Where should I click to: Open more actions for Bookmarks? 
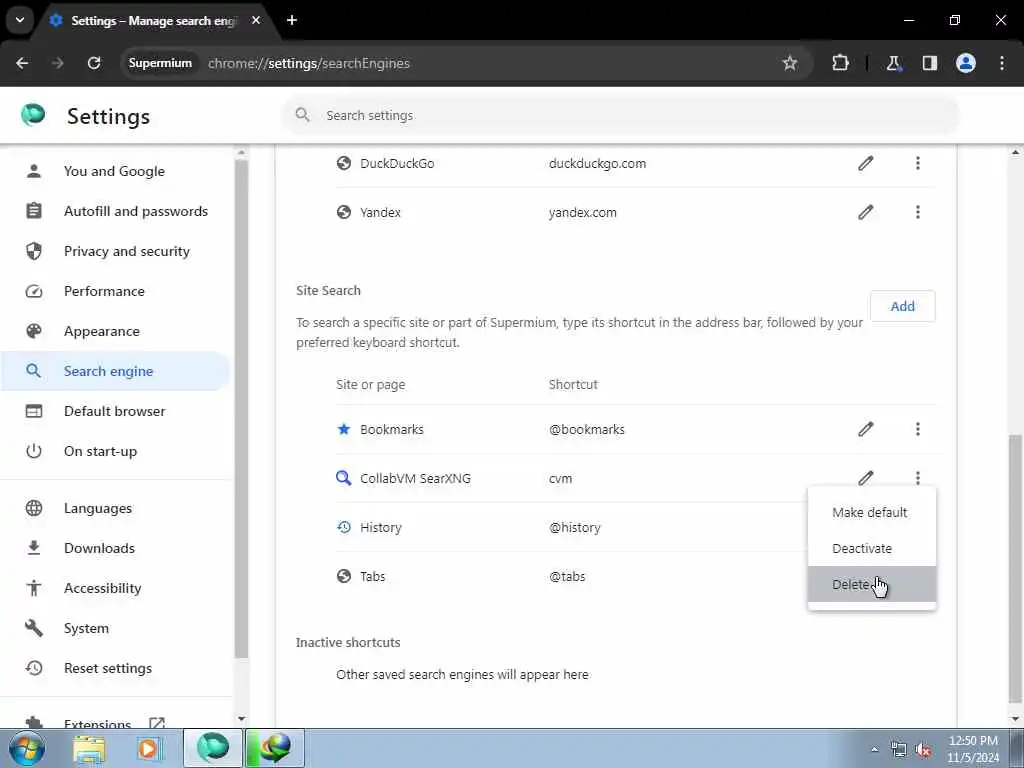[918, 429]
